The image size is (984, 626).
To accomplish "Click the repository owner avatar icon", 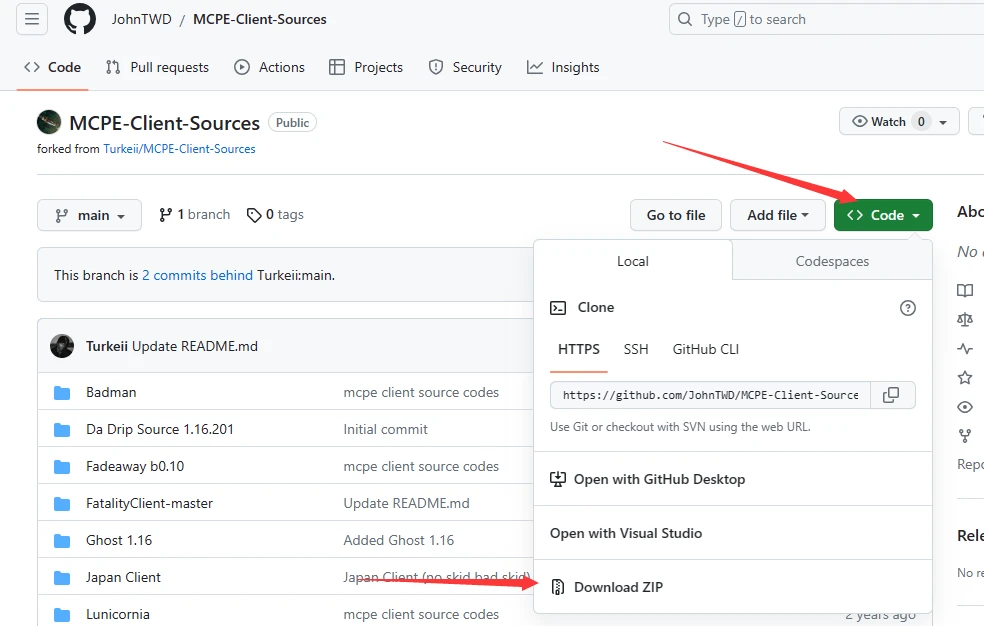I will [x=49, y=123].
